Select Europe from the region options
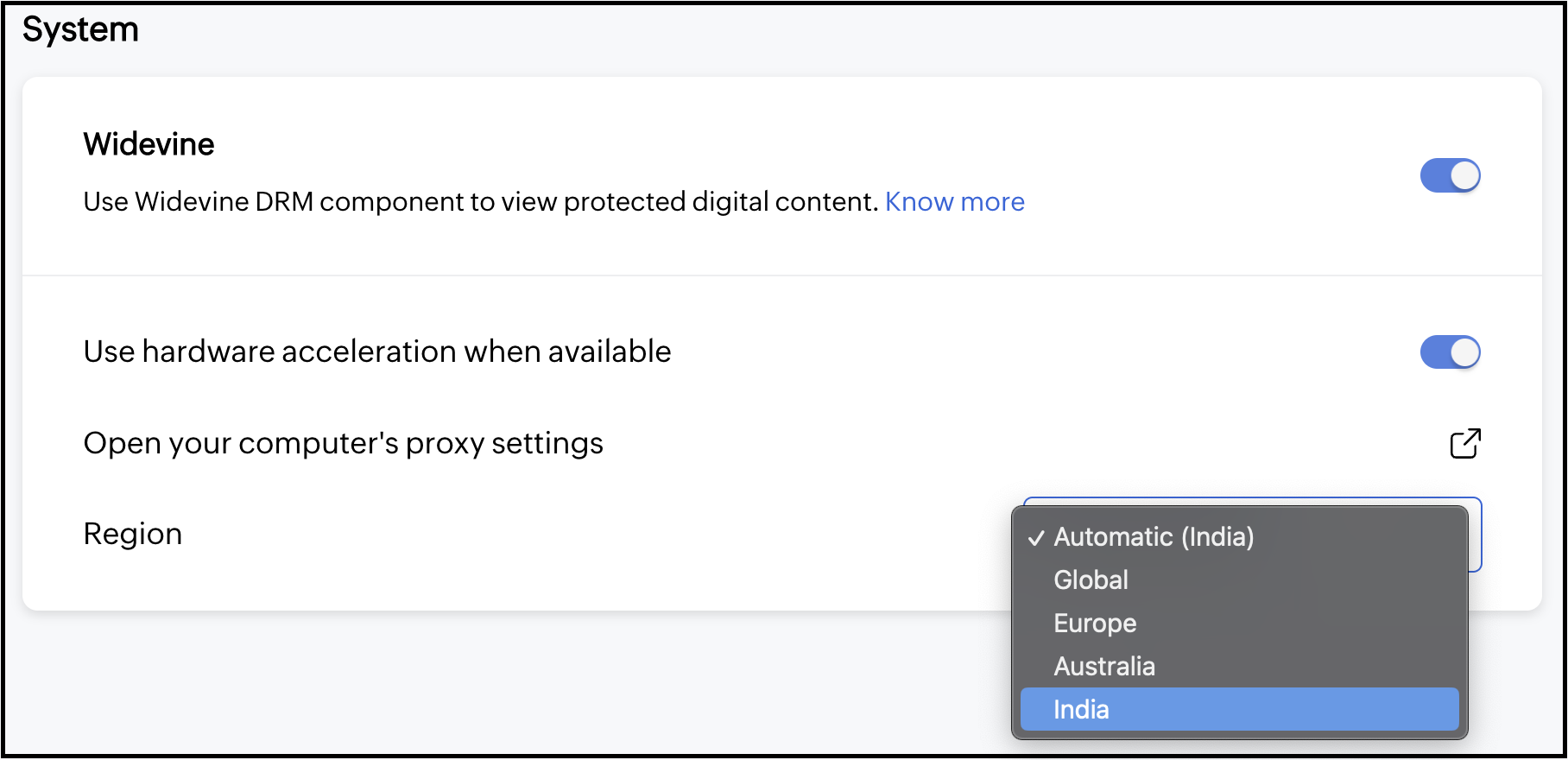Image resolution: width=1568 pixels, height=760 pixels. coord(1095,624)
